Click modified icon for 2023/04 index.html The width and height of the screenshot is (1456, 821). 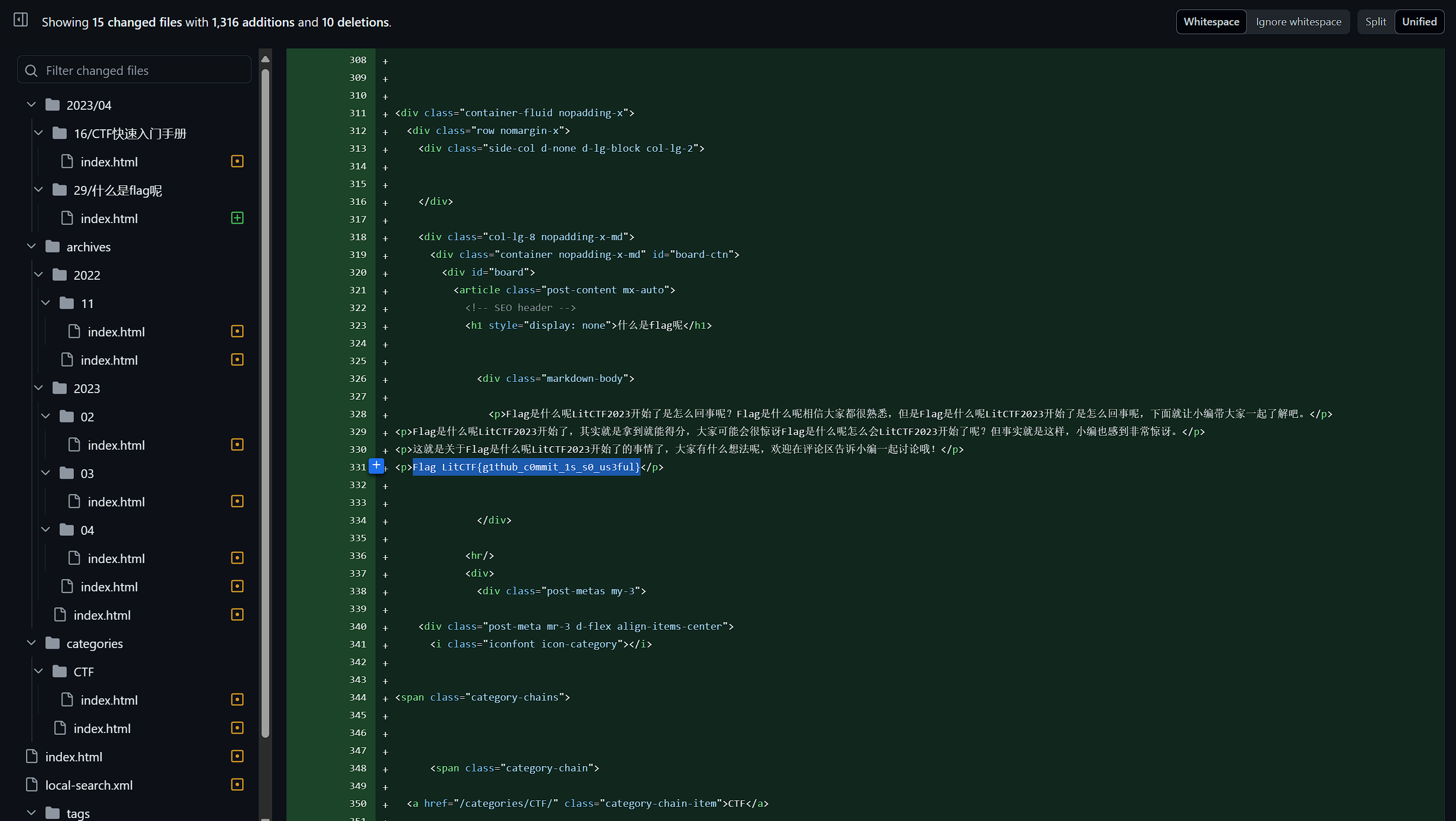point(237,558)
